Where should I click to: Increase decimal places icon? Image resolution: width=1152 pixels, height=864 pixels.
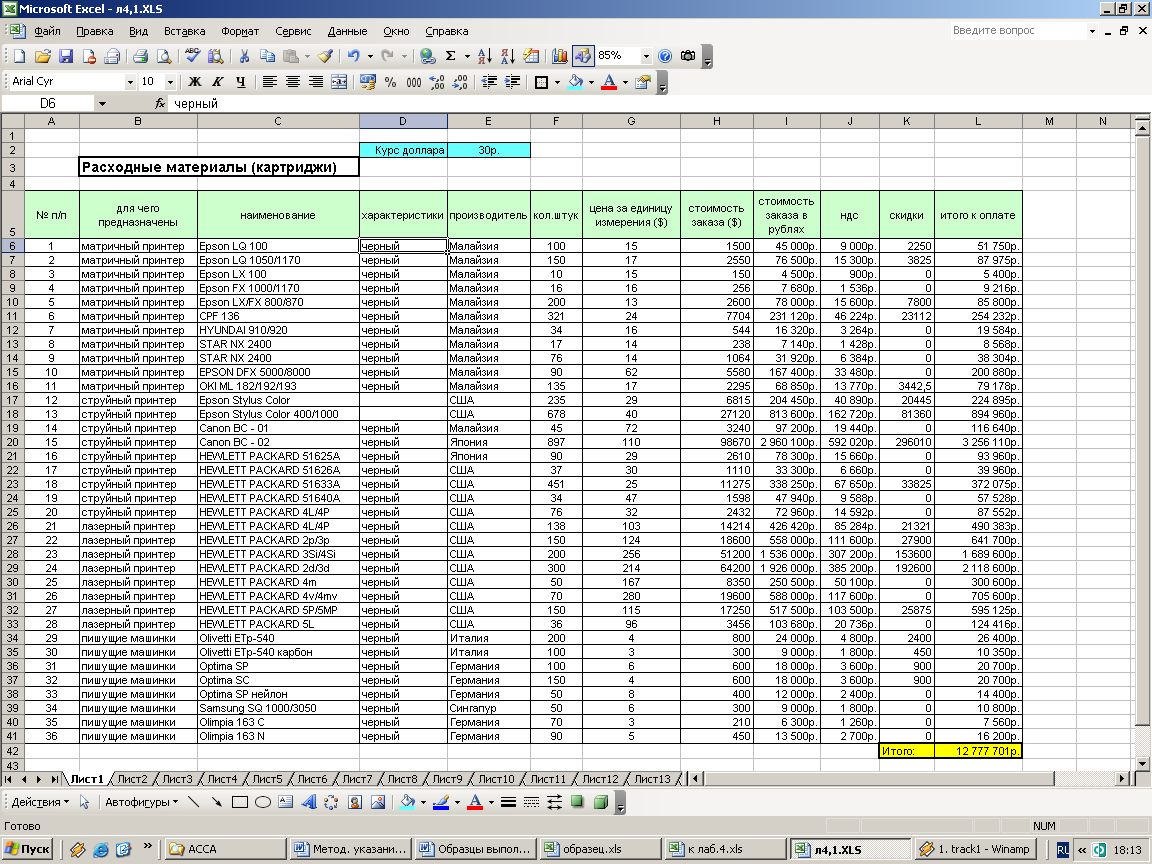coord(437,82)
